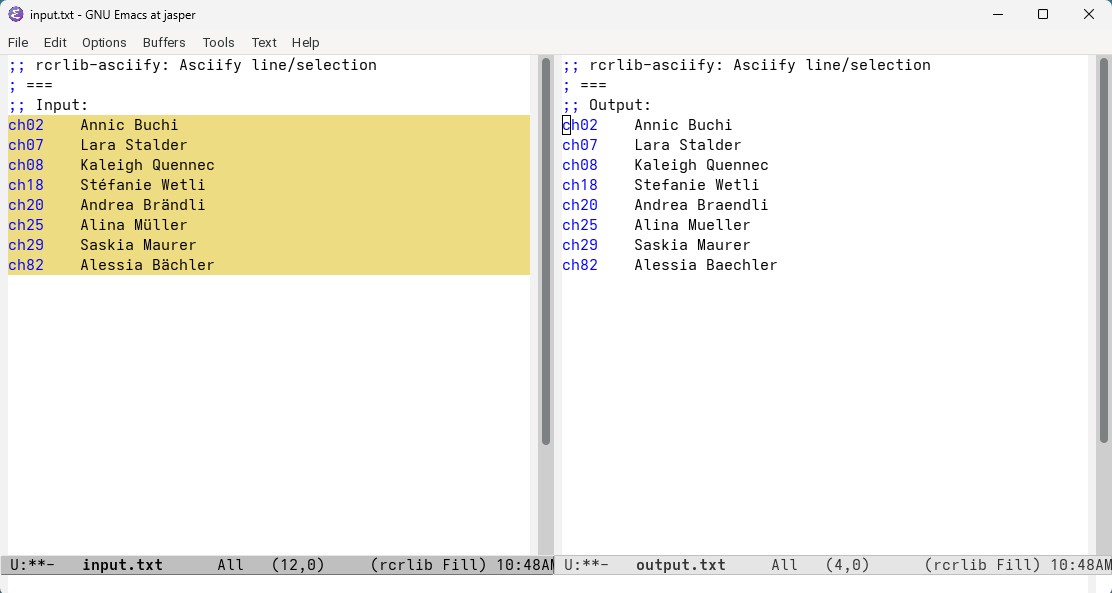Viewport: 1112px width, 593px height.
Task: Open the Options menu
Action: [104, 43]
